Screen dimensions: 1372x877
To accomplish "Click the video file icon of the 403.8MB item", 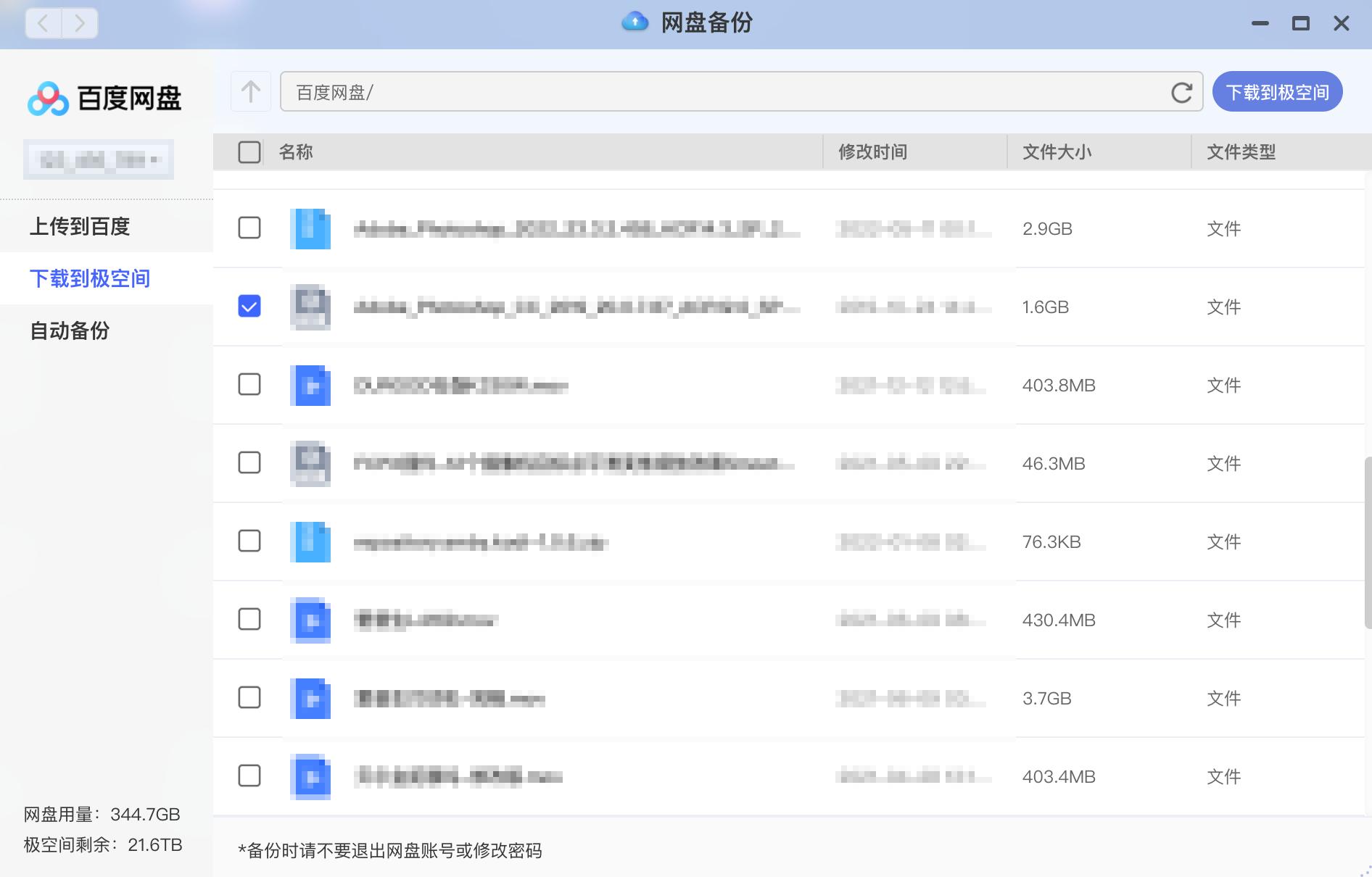I will (310, 385).
